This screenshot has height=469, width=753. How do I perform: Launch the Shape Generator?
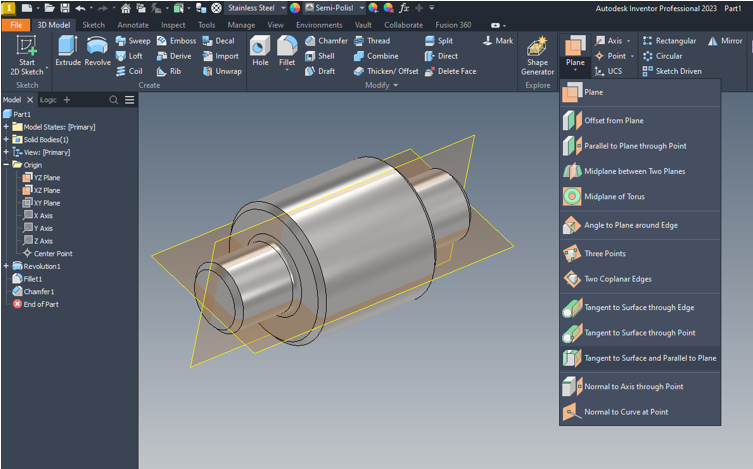(537, 56)
